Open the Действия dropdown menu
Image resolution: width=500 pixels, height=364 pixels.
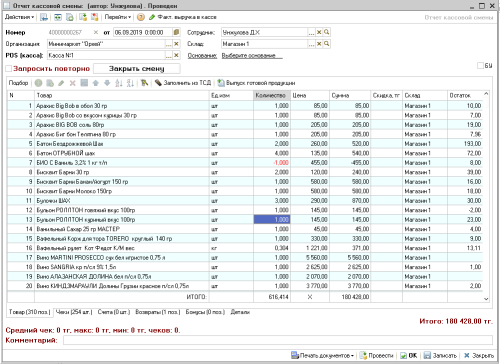pyautogui.click(x=19, y=17)
